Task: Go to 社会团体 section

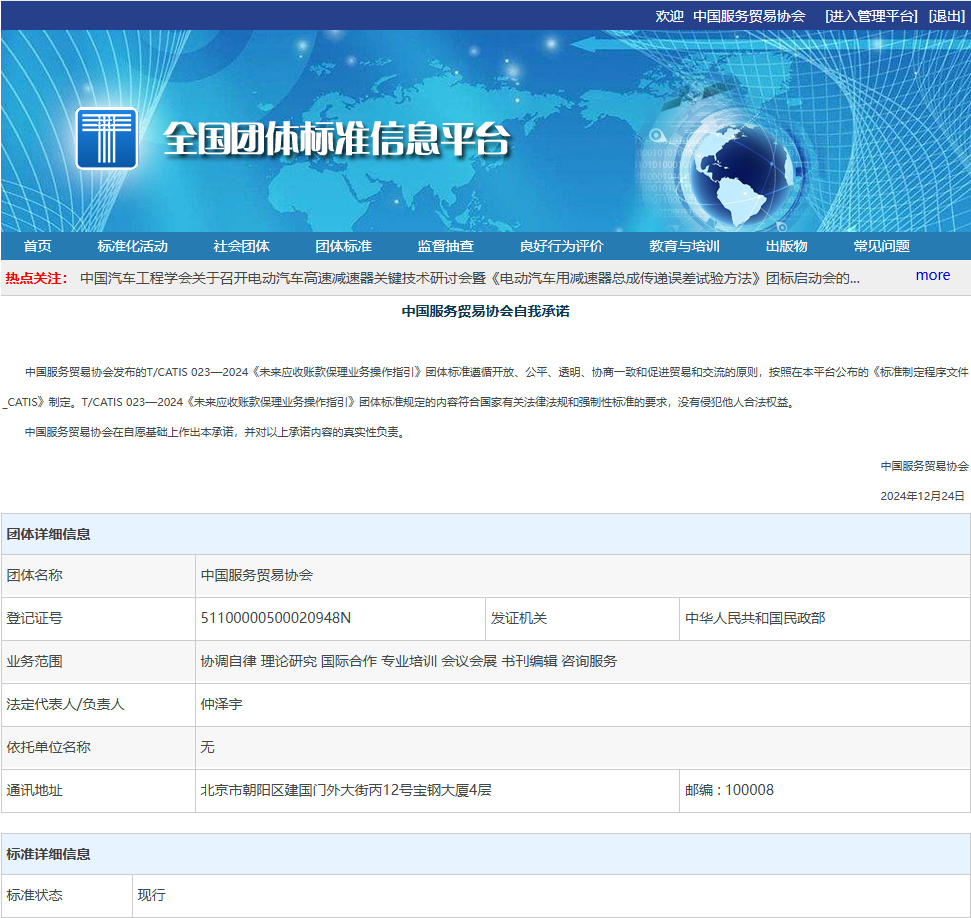Action: point(241,246)
